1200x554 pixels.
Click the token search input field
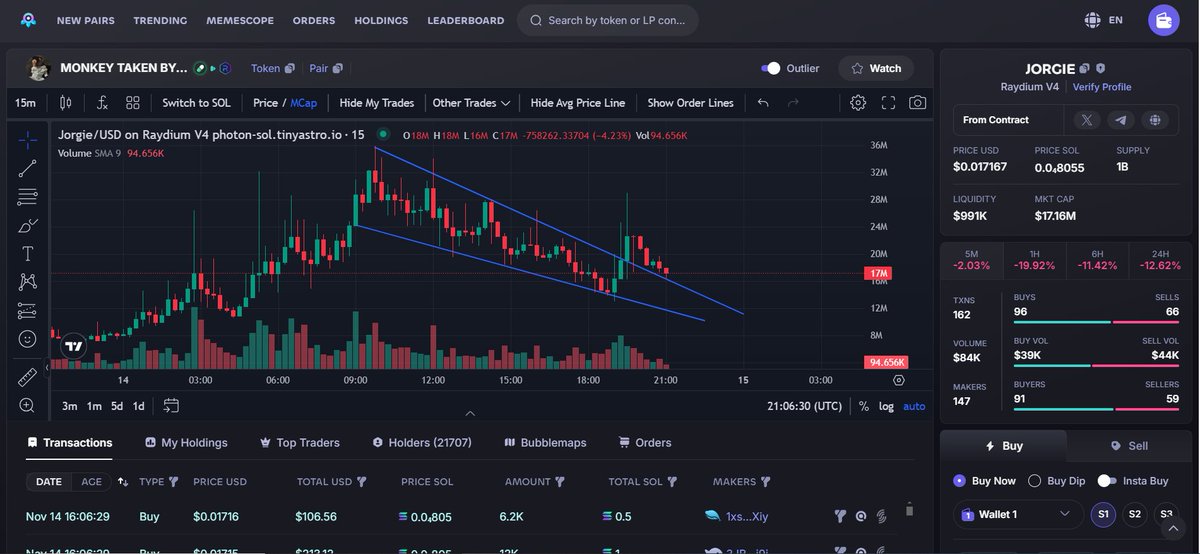607,20
